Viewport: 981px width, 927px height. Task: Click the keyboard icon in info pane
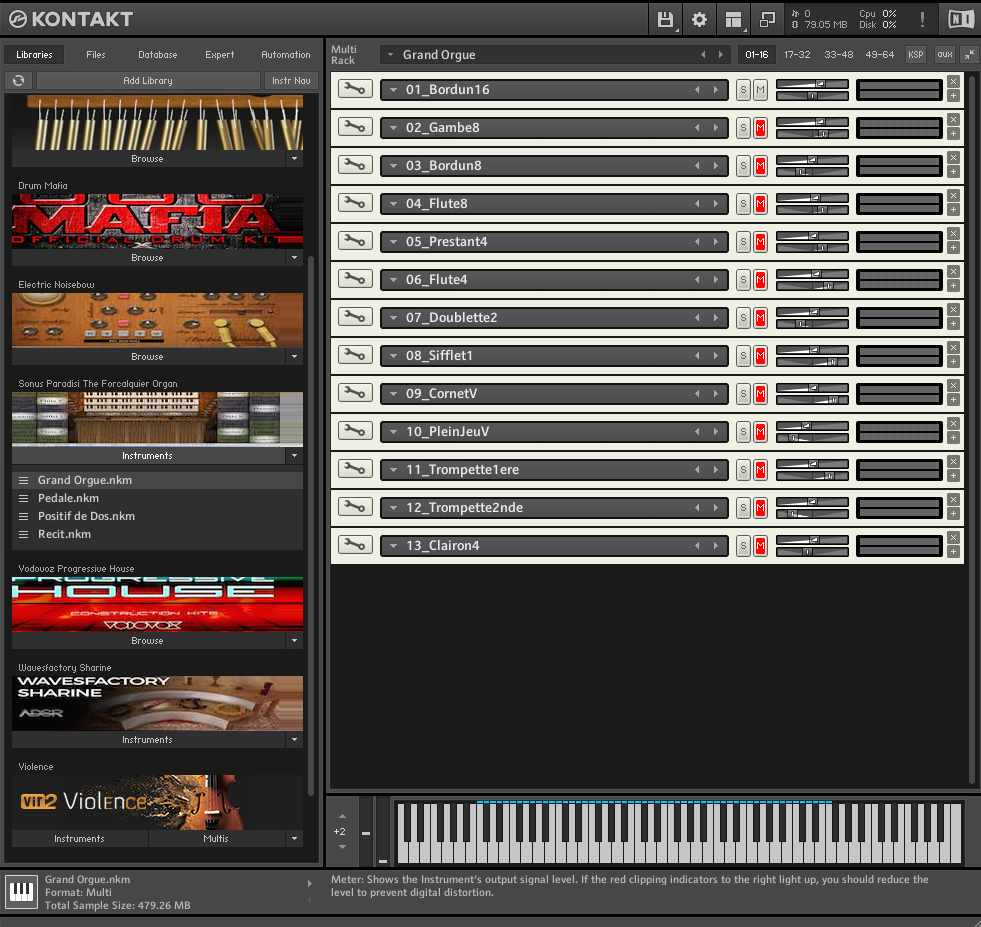pos(21,891)
